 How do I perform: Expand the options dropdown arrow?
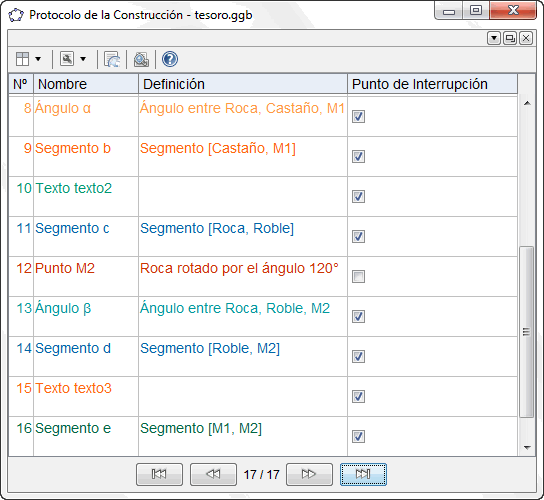tap(83, 59)
